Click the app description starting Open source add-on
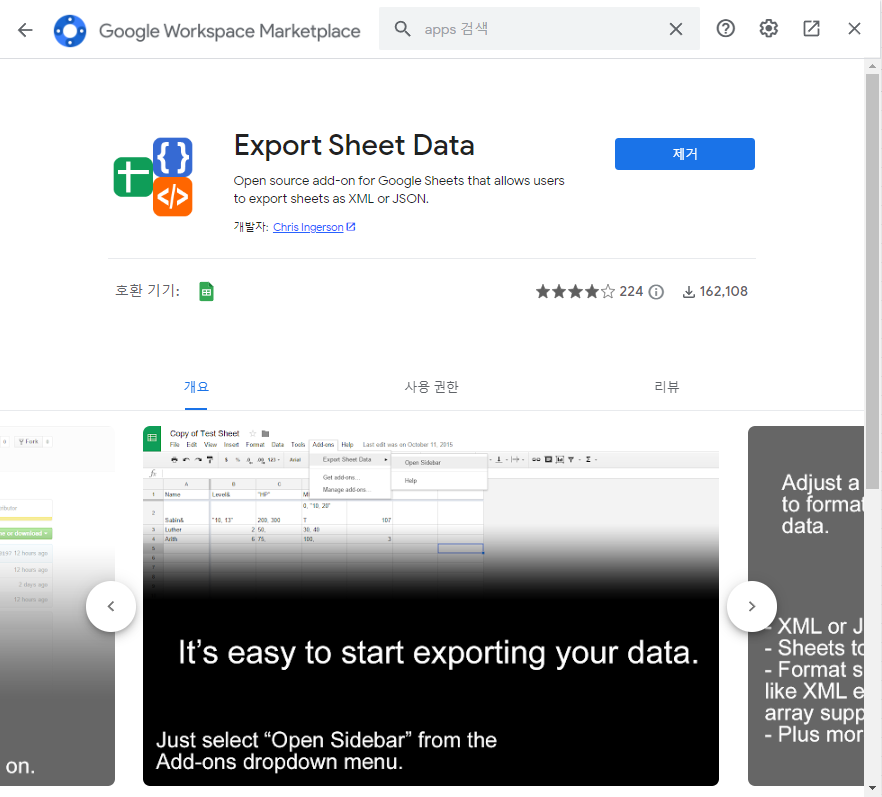 coord(399,190)
